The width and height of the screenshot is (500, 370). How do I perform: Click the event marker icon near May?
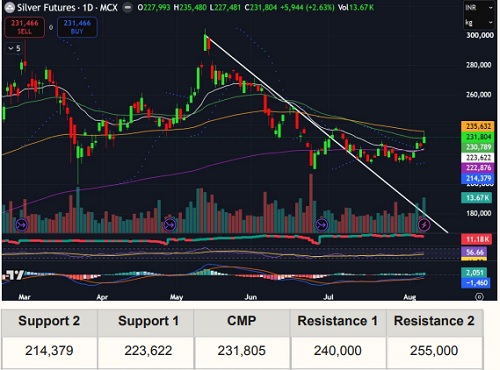point(170,225)
